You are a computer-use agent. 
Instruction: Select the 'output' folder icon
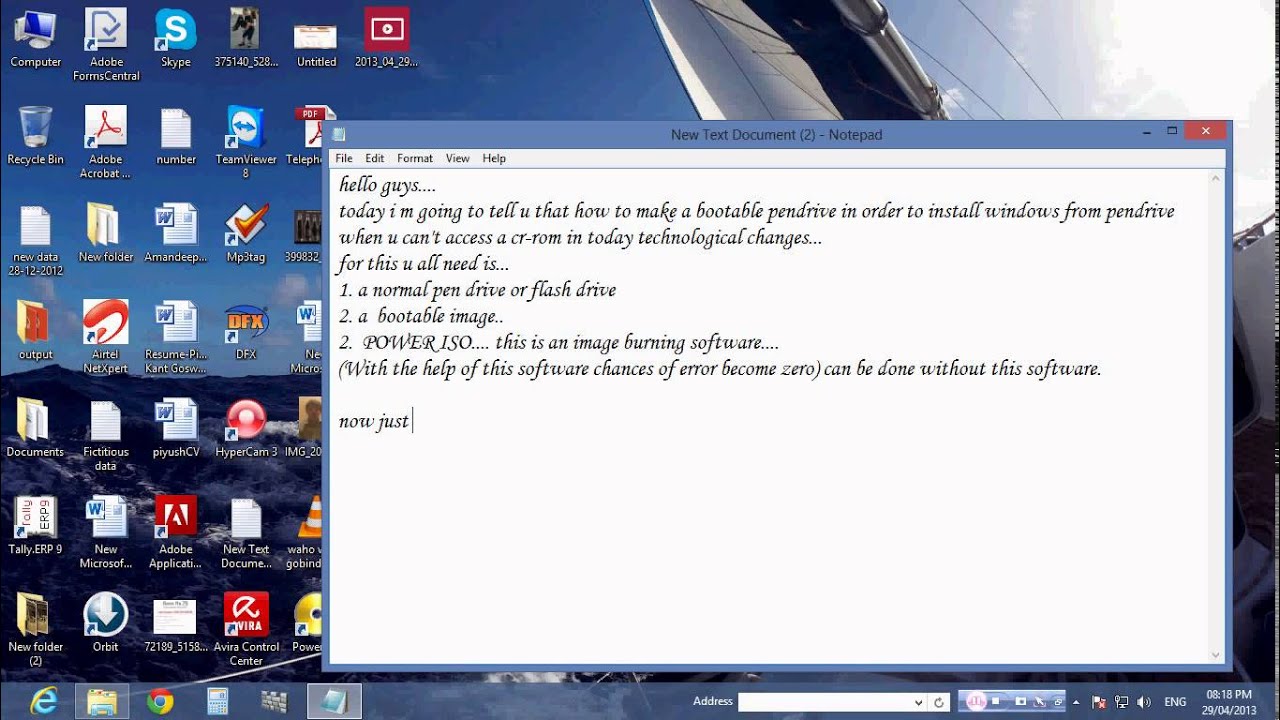36,331
